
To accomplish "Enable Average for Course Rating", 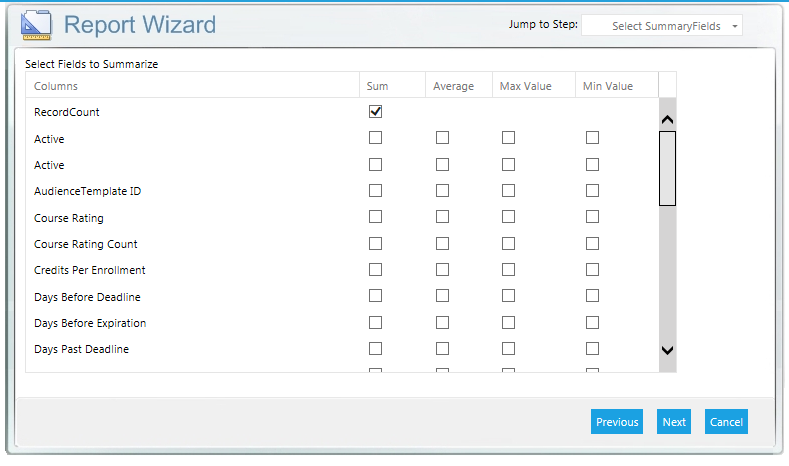I will (x=442, y=217).
